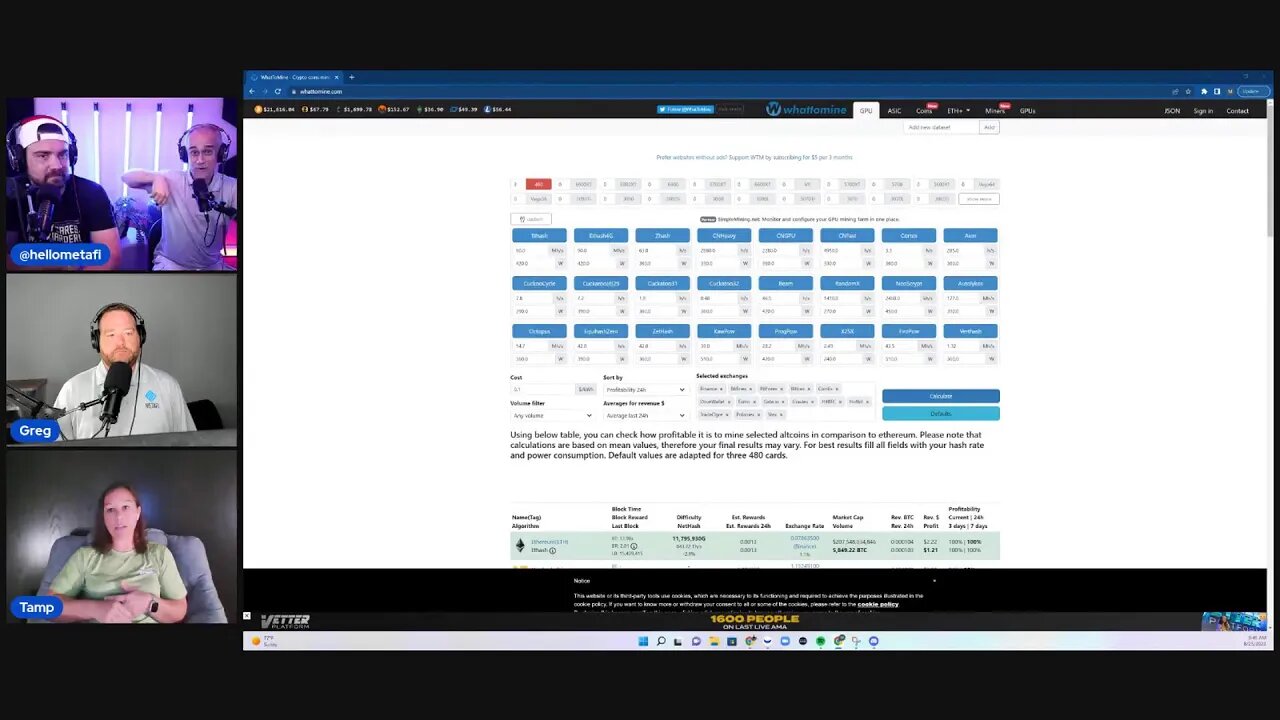Click the highlighted red 480 GPU button
This screenshot has height=720, width=1280.
click(538, 184)
